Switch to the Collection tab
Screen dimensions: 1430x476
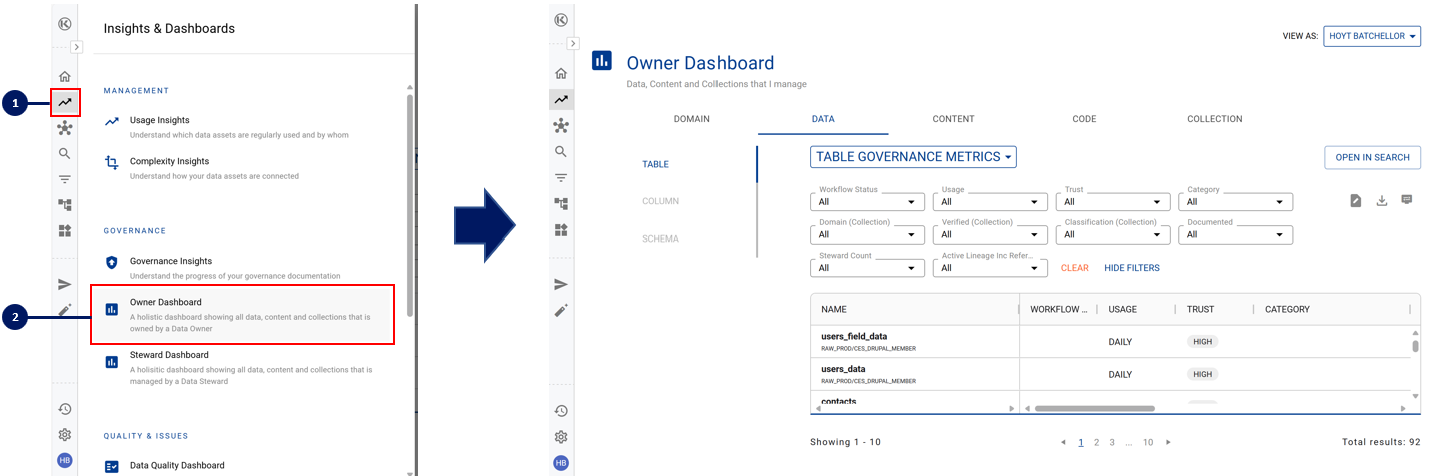[1214, 119]
